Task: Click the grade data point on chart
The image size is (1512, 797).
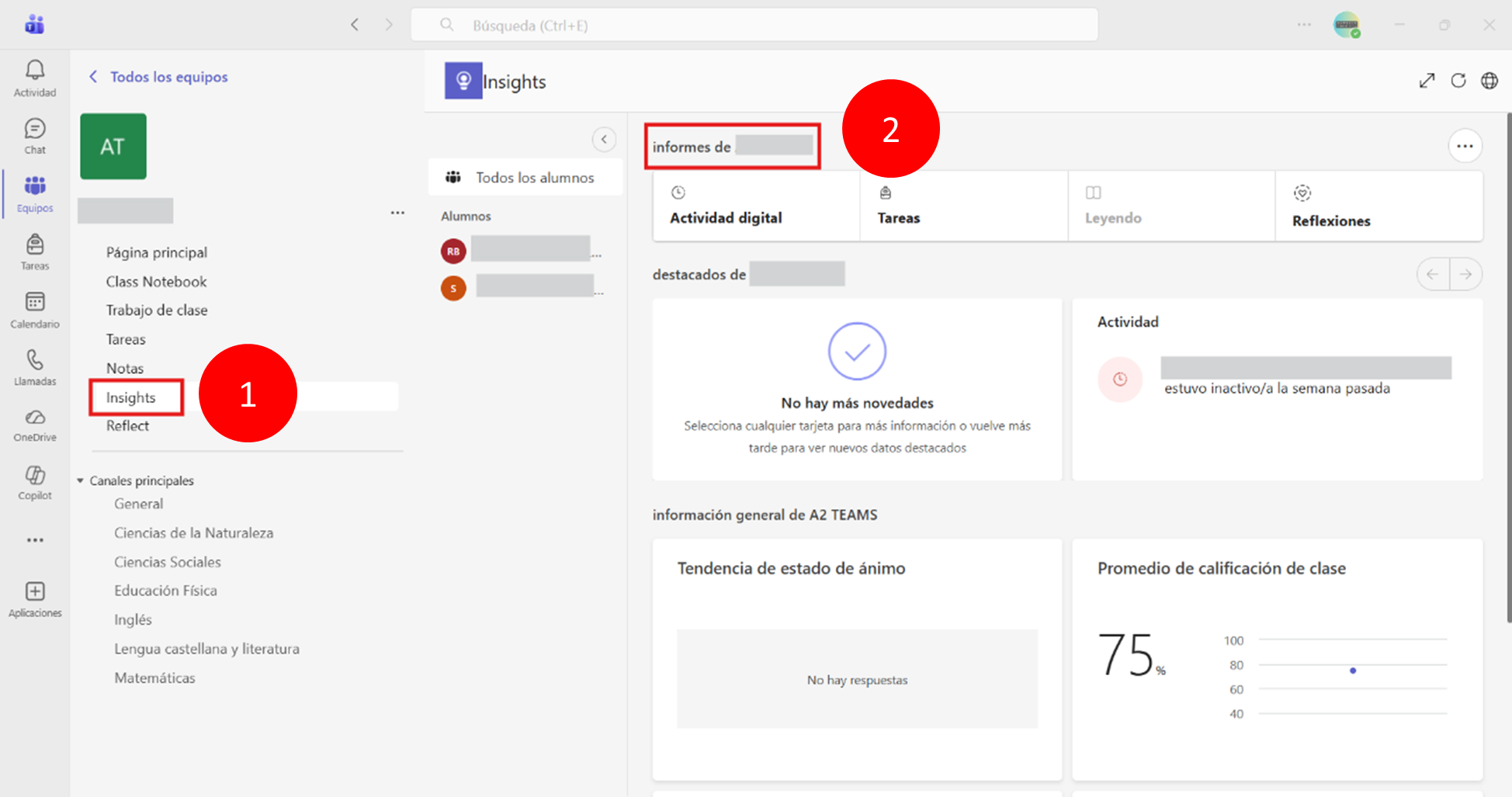Action: pyautogui.click(x=1353, y=671)
